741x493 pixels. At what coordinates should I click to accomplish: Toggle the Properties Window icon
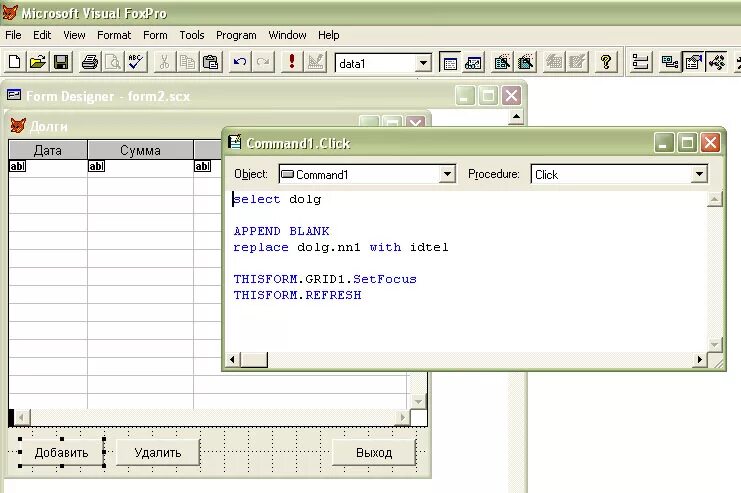coord(693,62)
